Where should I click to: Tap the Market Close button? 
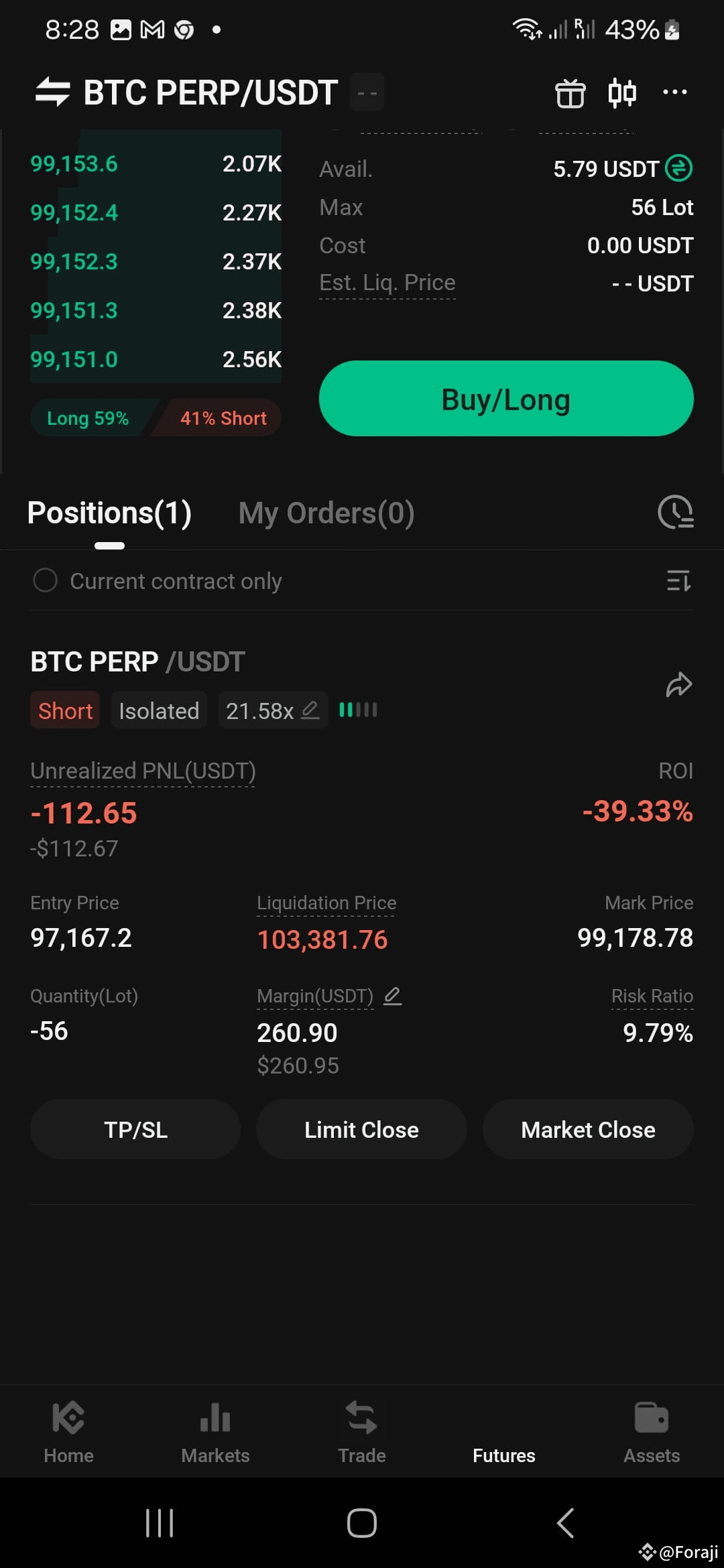point(588,1130)
